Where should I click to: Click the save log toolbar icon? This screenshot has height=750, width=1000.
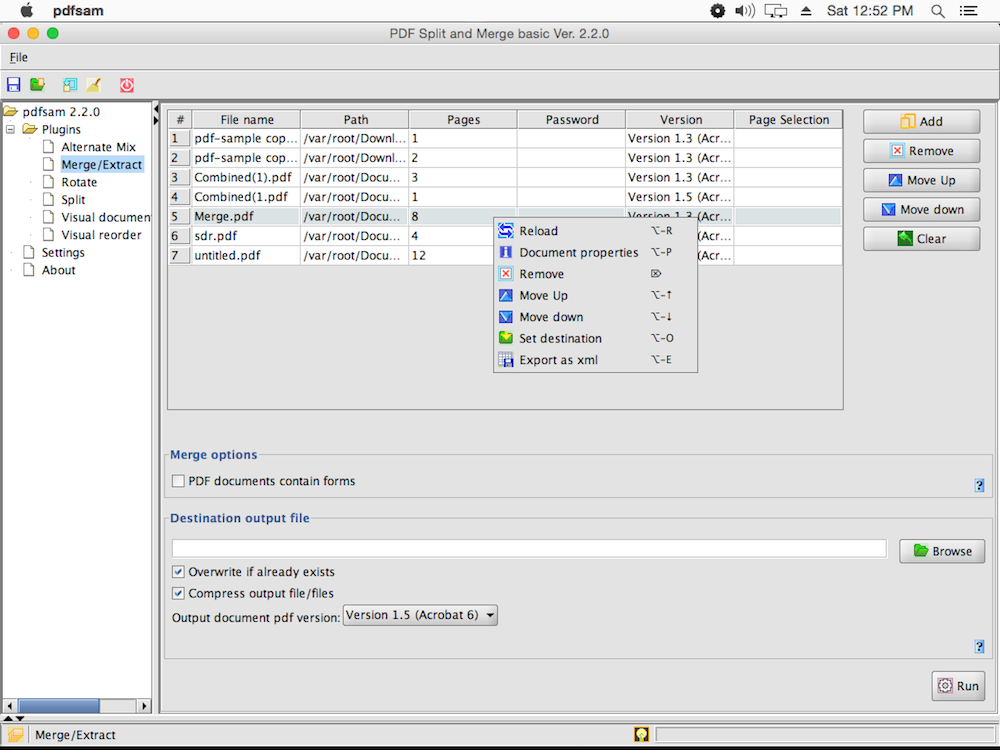(70, 84)
